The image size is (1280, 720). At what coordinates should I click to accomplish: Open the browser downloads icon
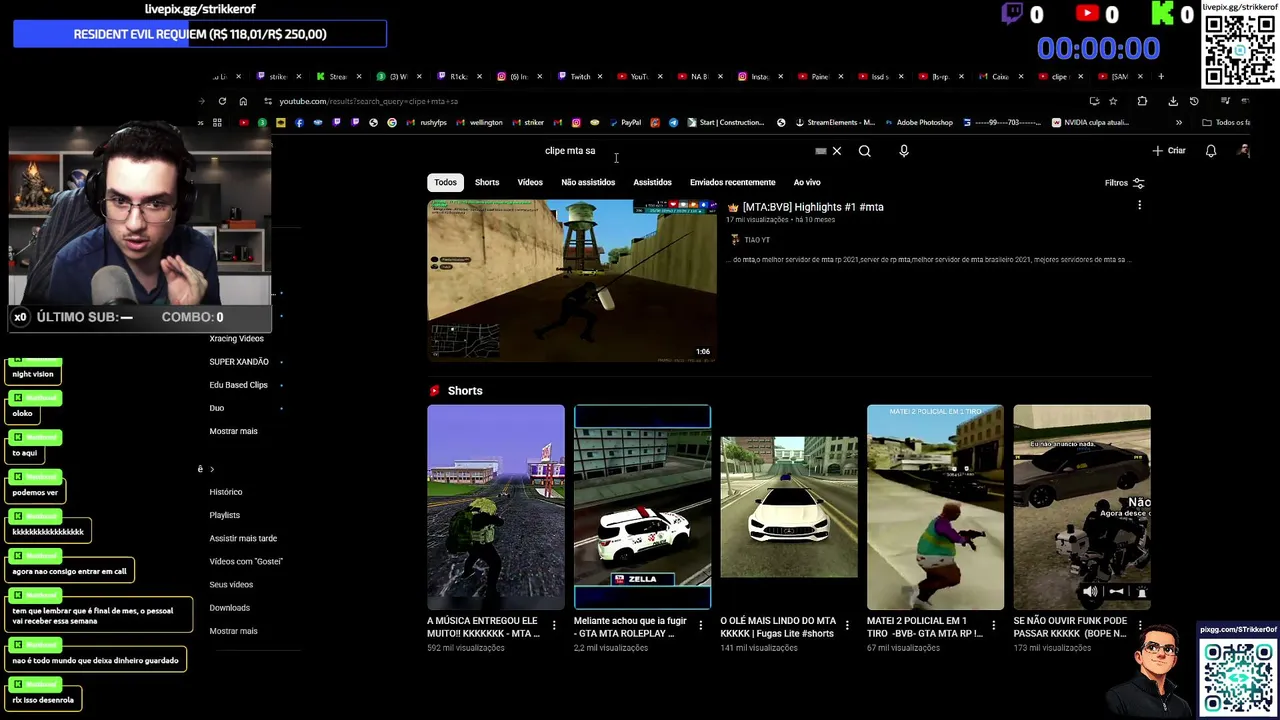(x=1173, y=101)
